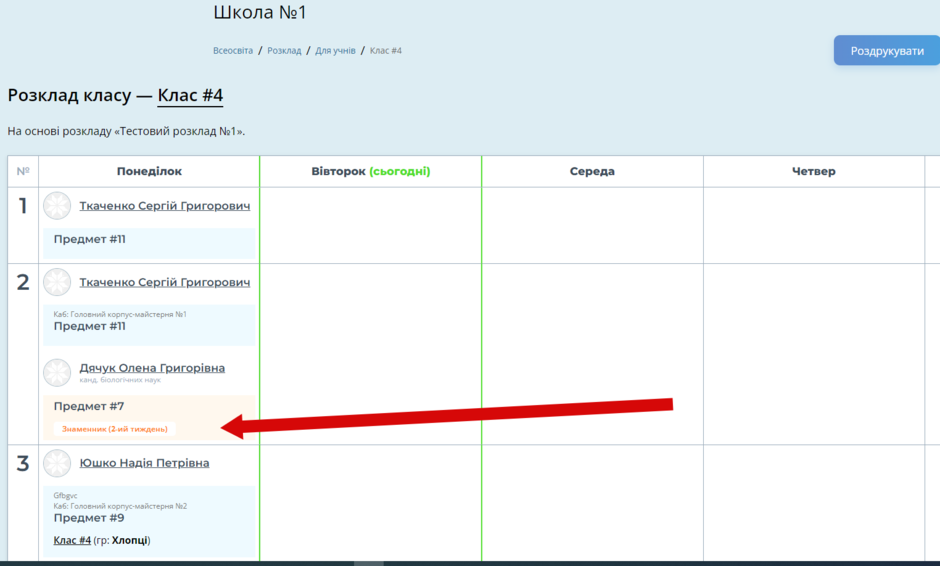Select the Четвер column header
Viewport: 940px width, 566px height.
[x=814, y=171]
